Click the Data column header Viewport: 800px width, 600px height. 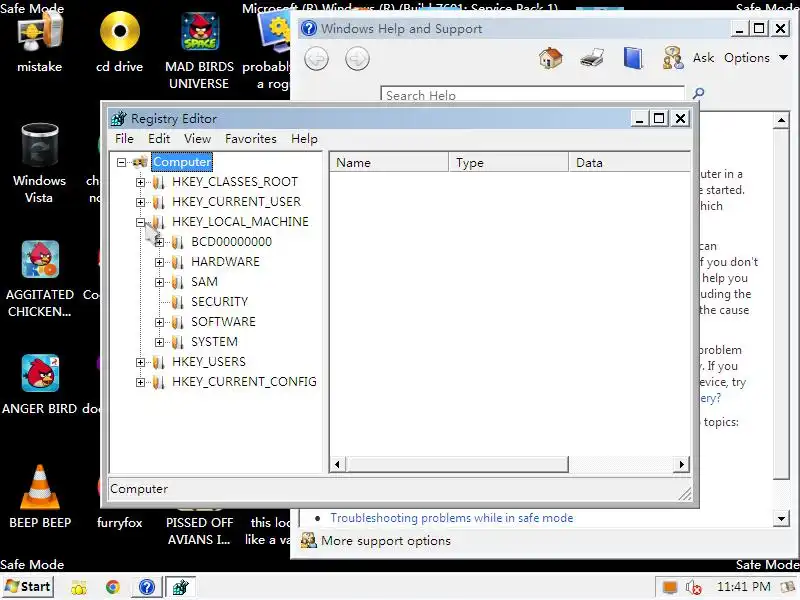pyautogui.click(x=629, y=162)
